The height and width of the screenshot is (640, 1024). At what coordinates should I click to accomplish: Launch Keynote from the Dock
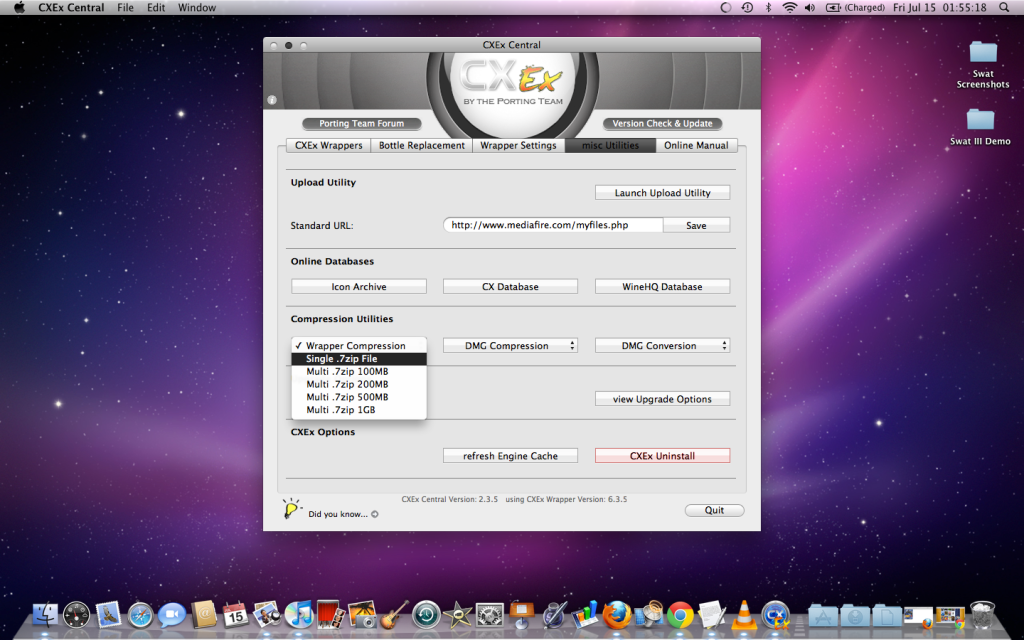[522, 615]
